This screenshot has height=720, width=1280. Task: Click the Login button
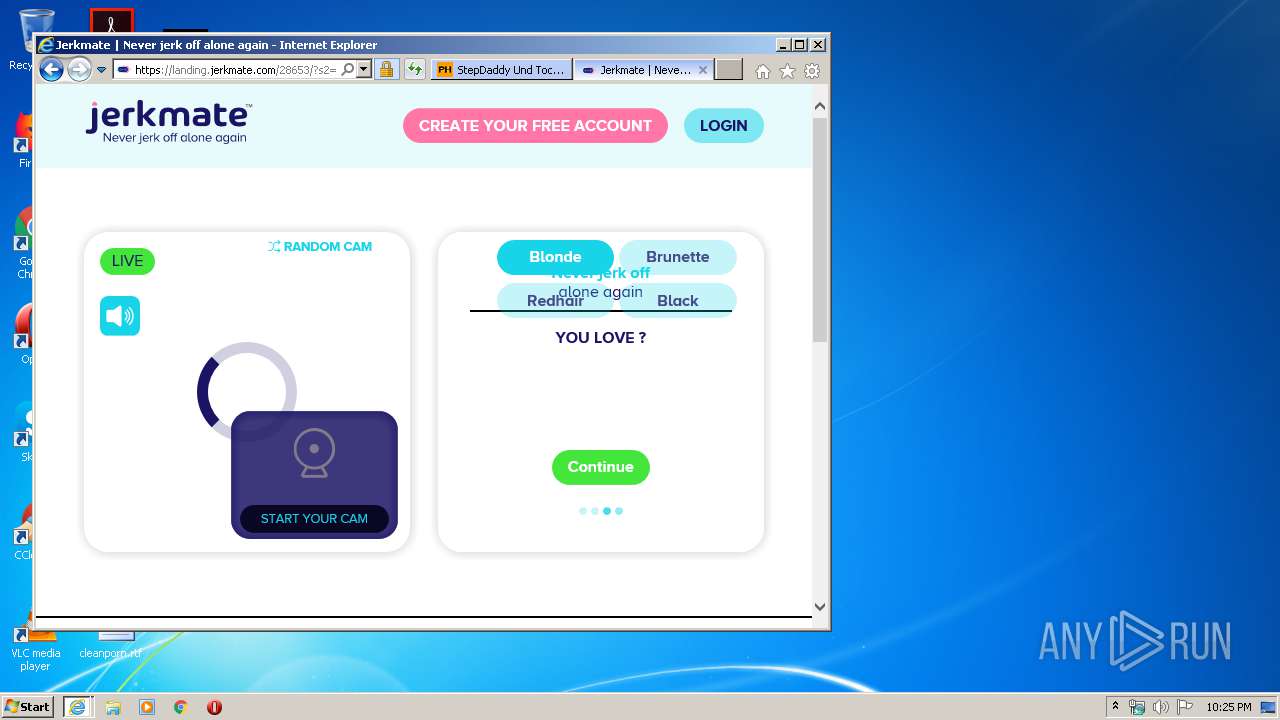(x=724, y=126)
